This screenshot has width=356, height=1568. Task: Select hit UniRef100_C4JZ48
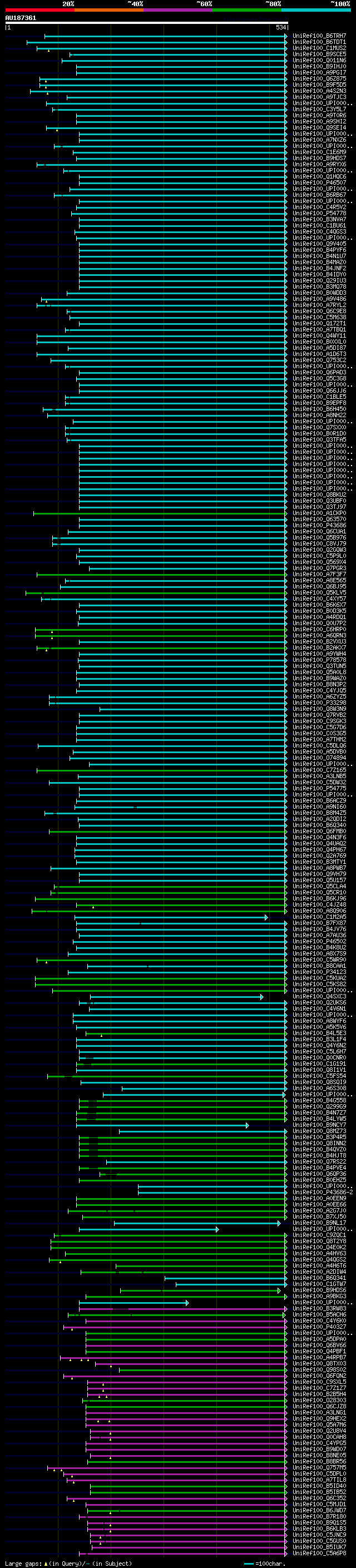[x=319, y=904]
